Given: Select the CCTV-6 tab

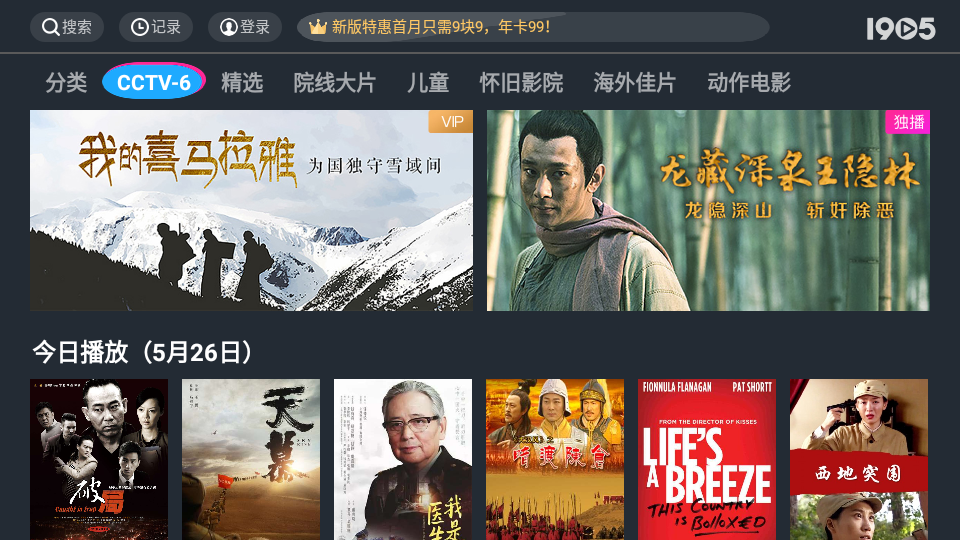Looking at the screenshot, I should [x=154, y=81].
